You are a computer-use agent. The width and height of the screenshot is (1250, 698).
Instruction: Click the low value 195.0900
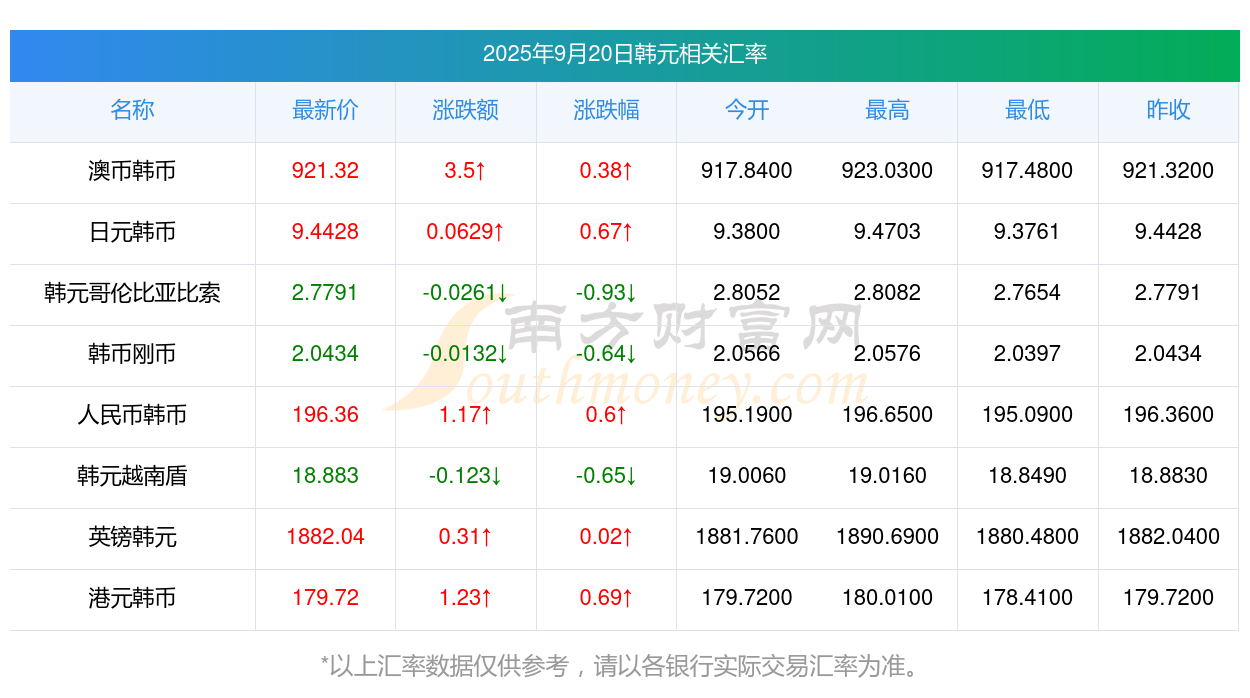pos(1027,415)
